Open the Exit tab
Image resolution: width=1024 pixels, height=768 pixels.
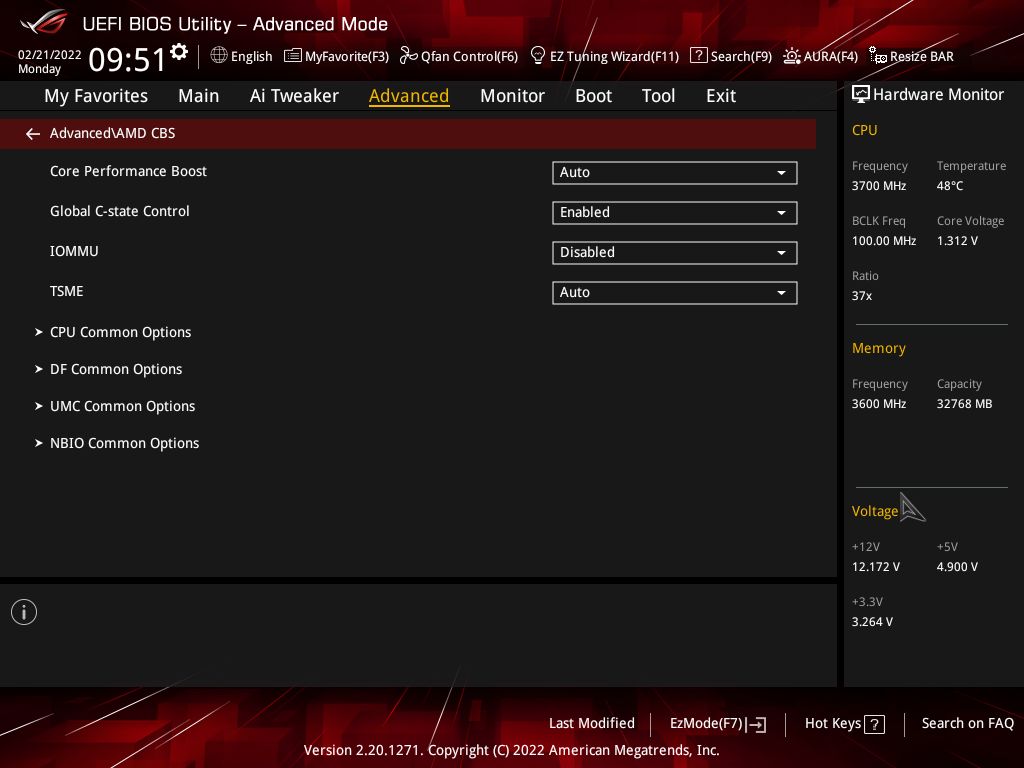(721, 96)
